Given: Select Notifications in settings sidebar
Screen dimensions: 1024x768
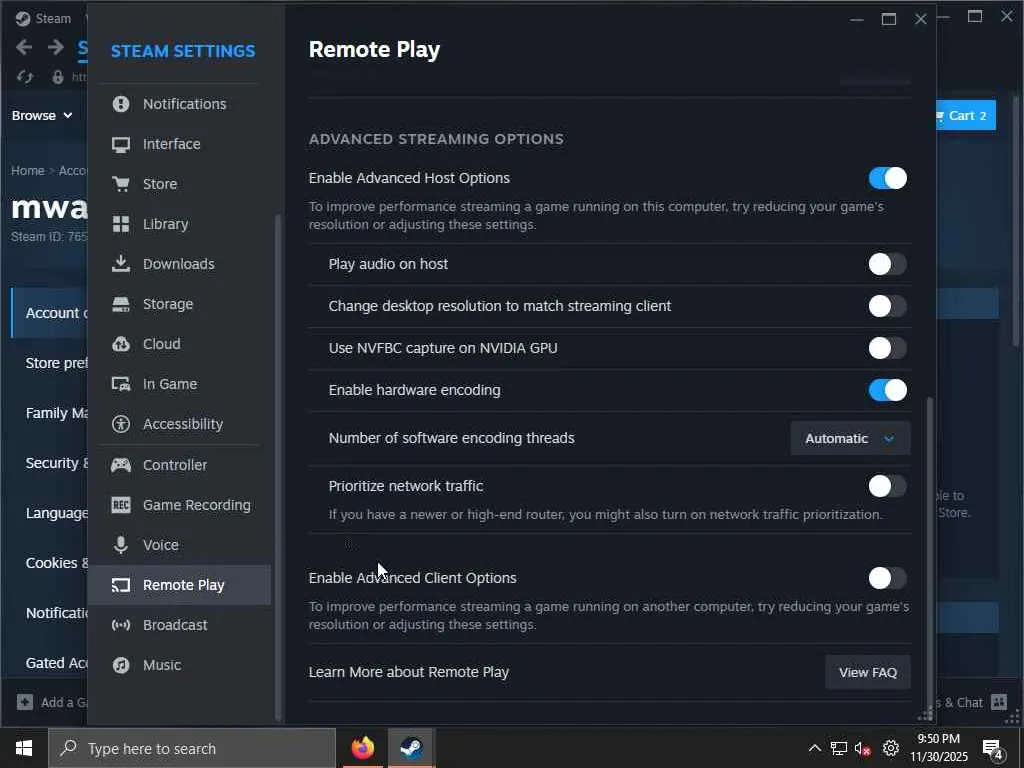Looking at the screenshot, I should click(179, 104).
